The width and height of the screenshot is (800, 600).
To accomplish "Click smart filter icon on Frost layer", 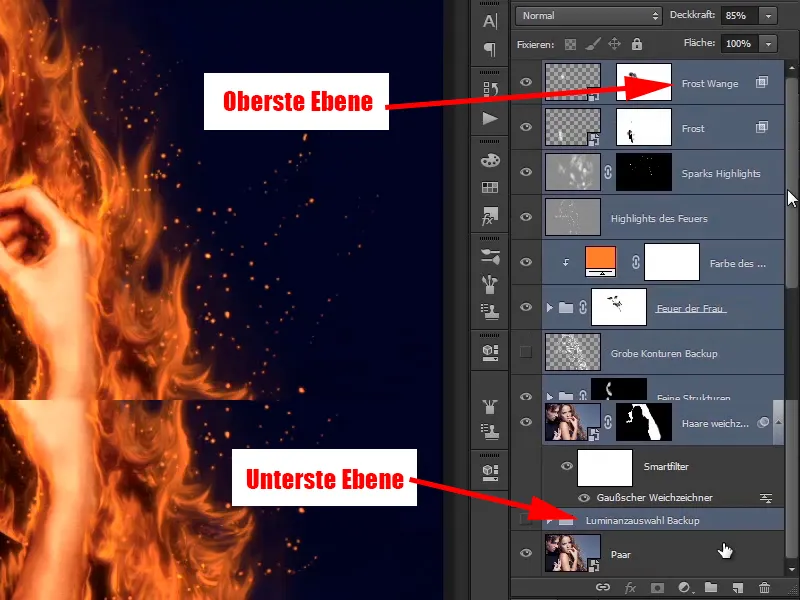I will (x=762, y=127).
